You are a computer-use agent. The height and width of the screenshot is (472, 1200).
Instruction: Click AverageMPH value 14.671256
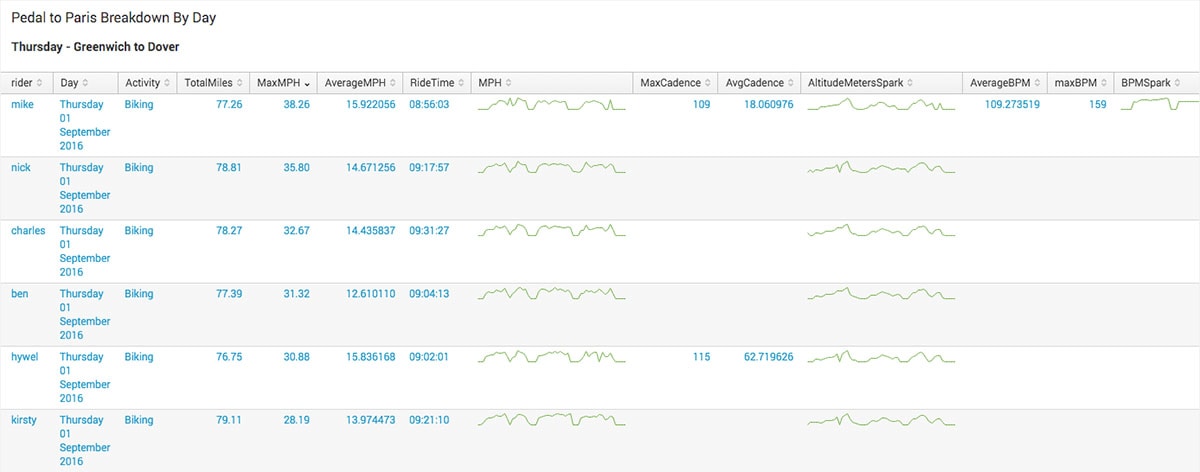click(369, 167)
